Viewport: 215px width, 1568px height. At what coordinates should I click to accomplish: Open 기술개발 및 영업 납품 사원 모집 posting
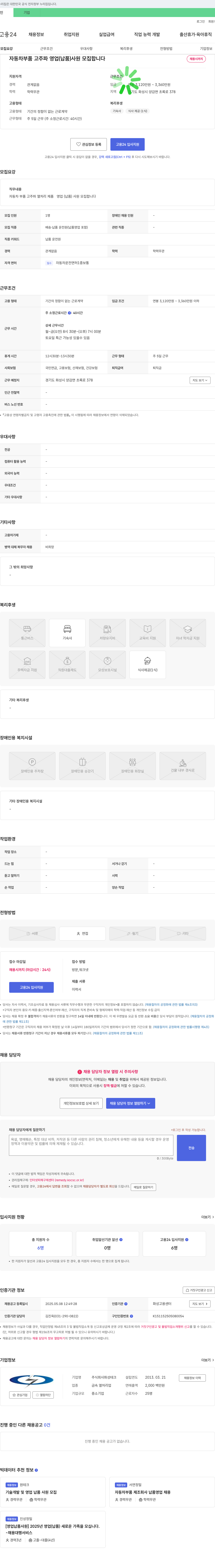[31, 1493]
